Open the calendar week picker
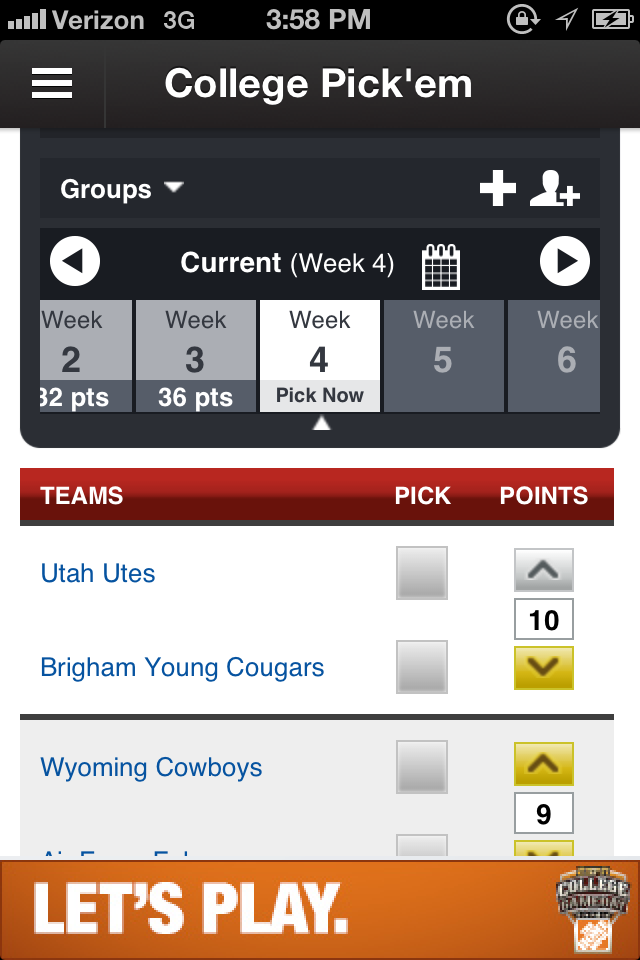640x960 pixels. coord(441,265)
